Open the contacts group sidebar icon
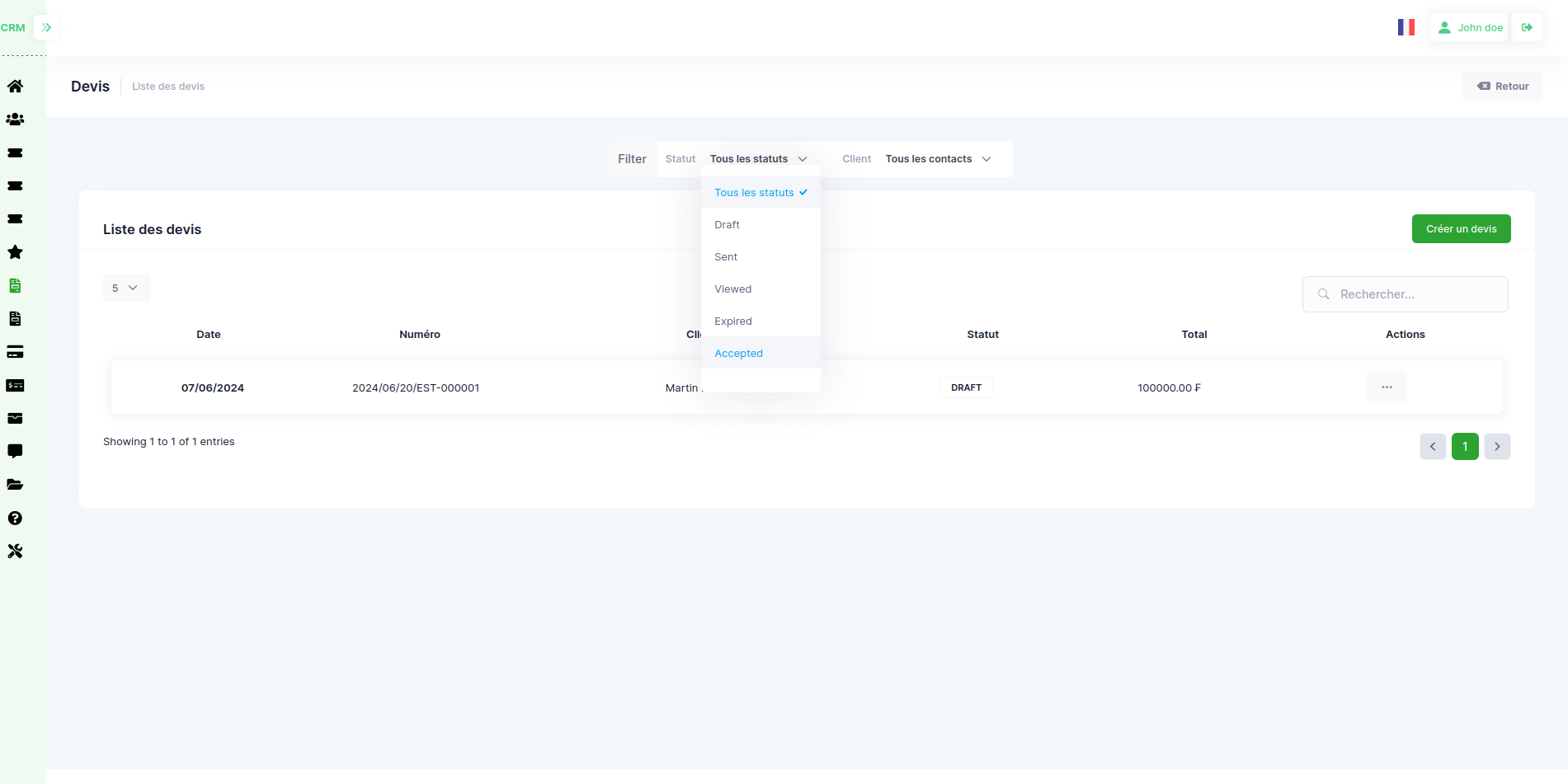 [x=15, y=120]
